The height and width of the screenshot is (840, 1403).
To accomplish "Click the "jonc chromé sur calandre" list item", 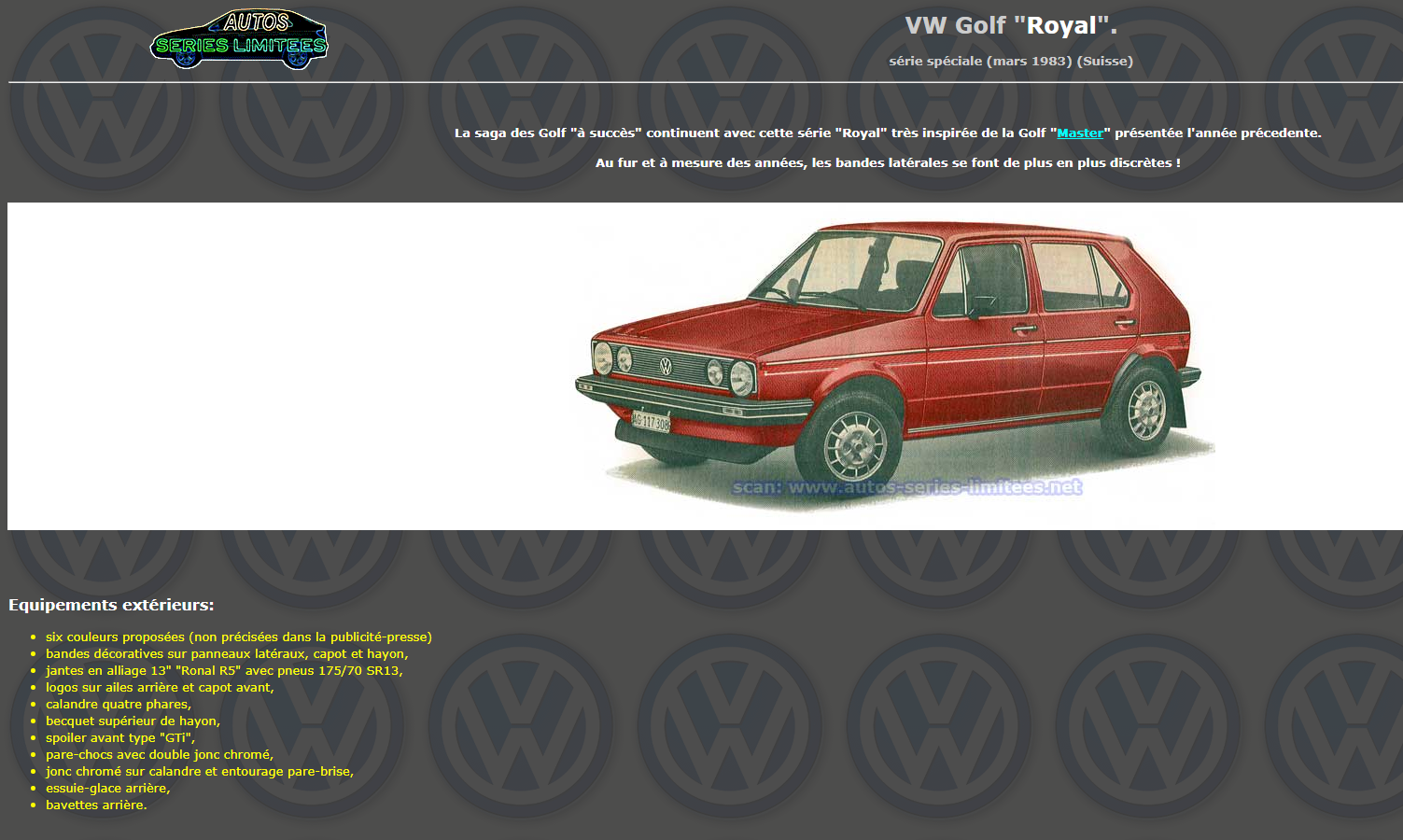I will click(x=200, y=772).
